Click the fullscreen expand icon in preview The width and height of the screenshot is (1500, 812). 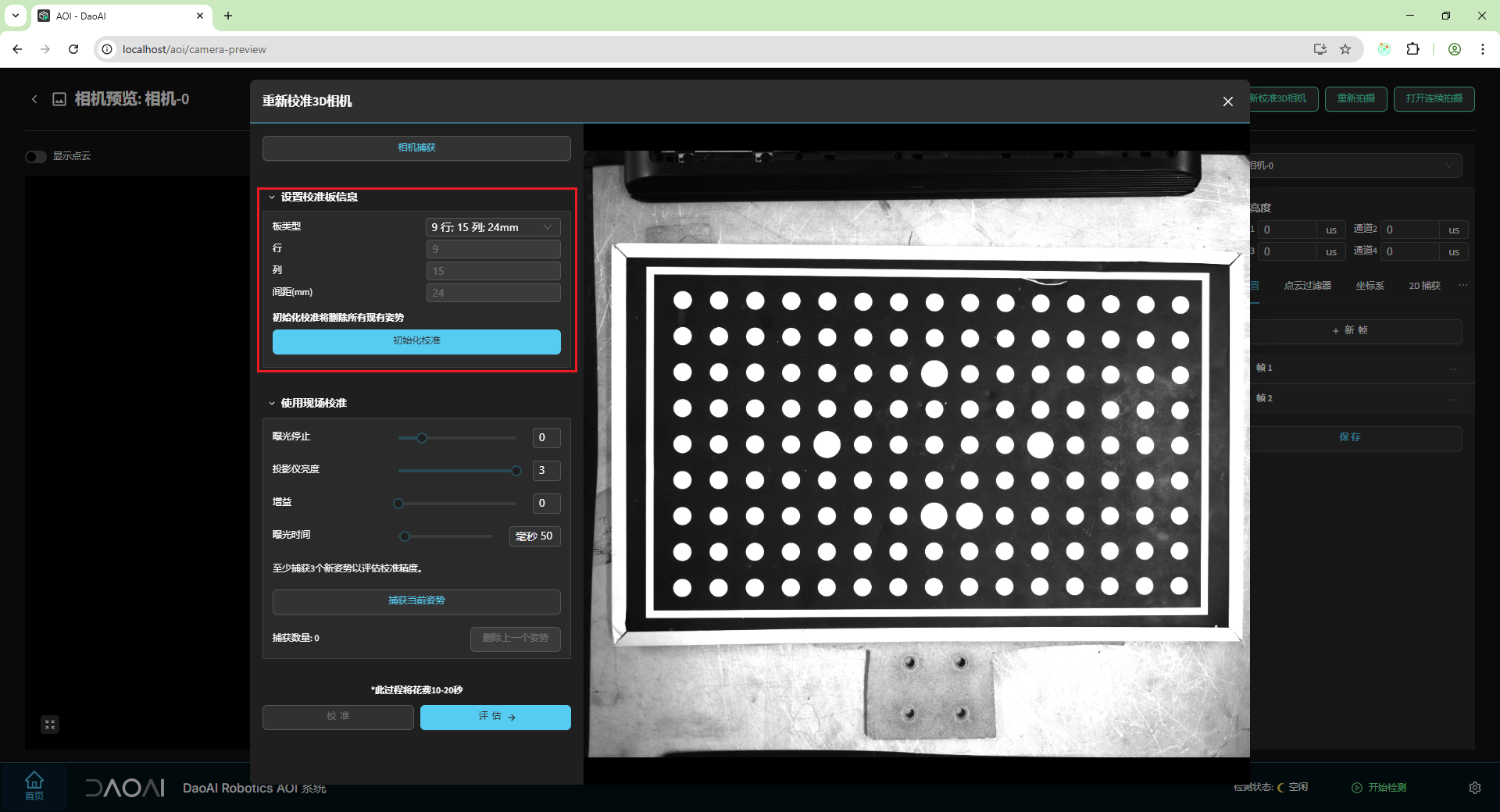coord(50,725)
